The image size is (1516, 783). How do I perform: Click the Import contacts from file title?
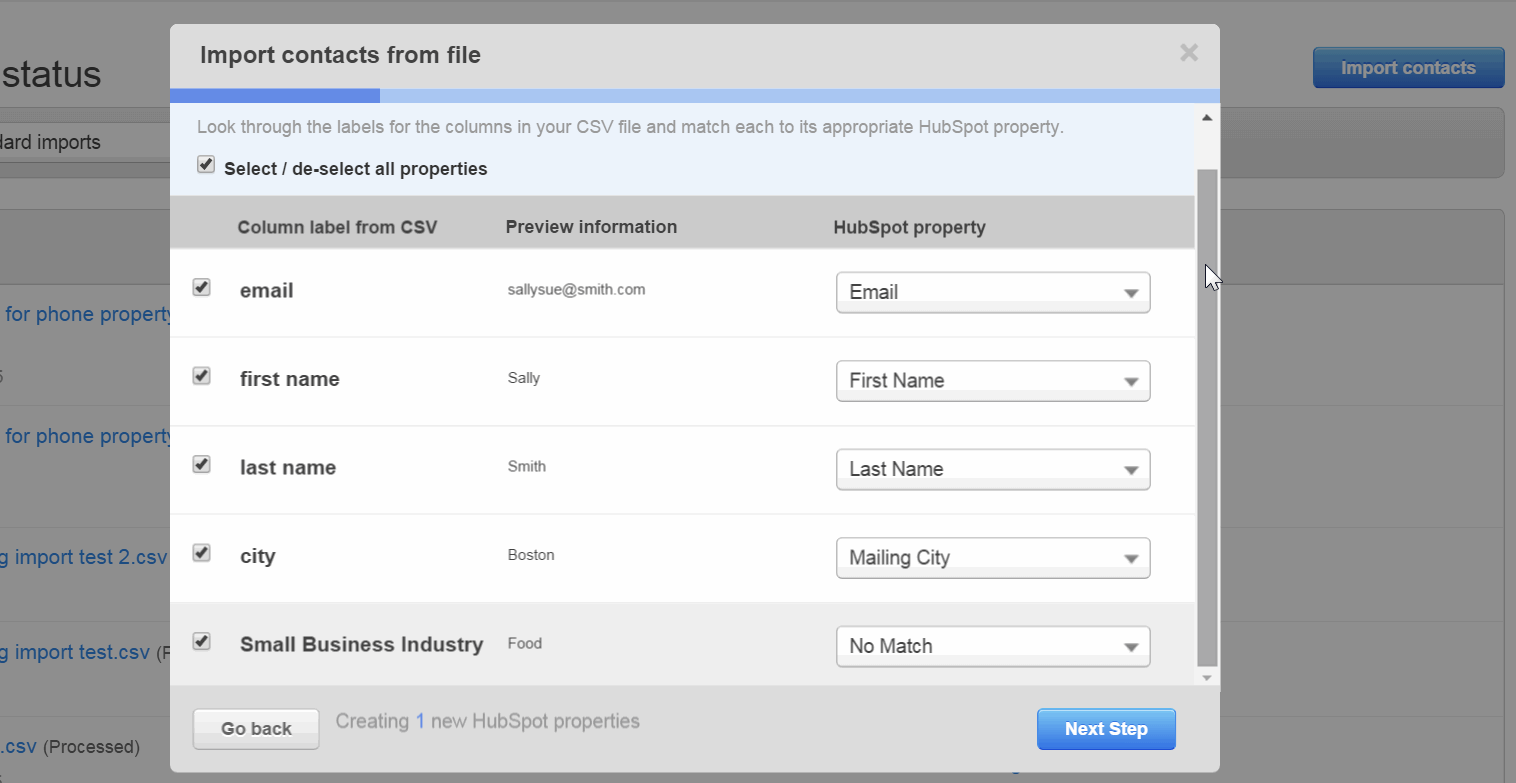(340, 55)
